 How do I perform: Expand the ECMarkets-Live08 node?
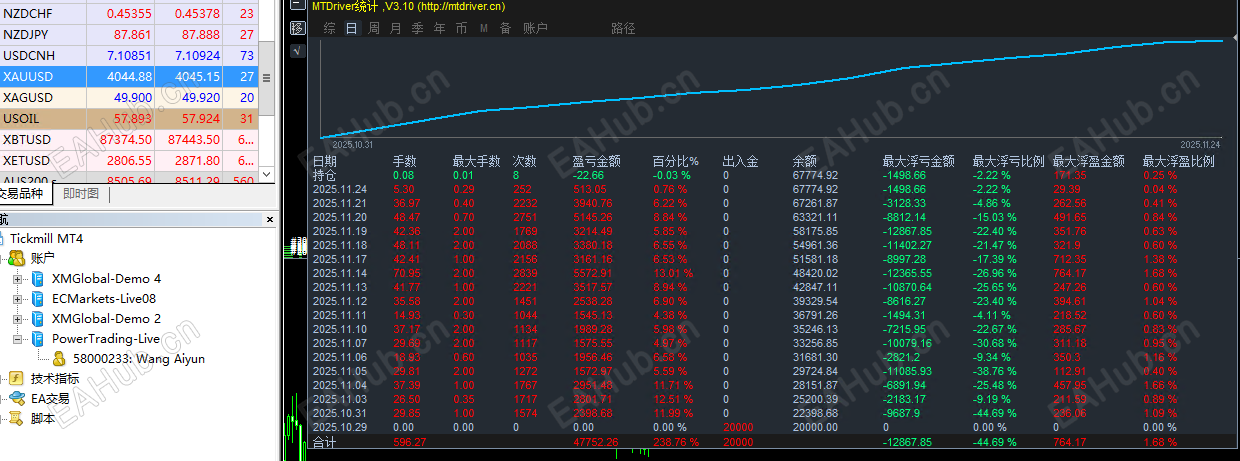(17, 298)
